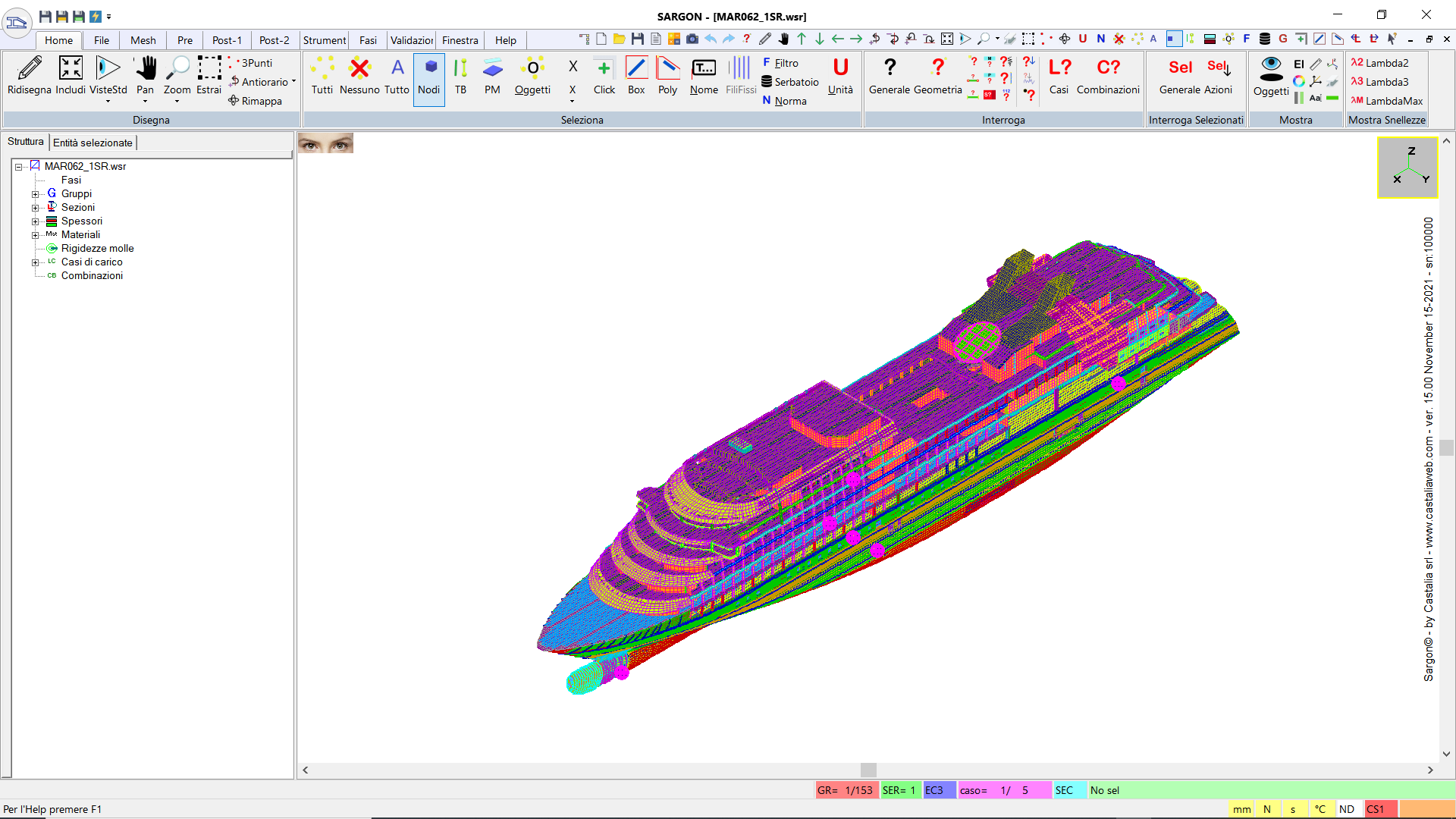Click the Nessuno (None) selection button

point(359,75)
